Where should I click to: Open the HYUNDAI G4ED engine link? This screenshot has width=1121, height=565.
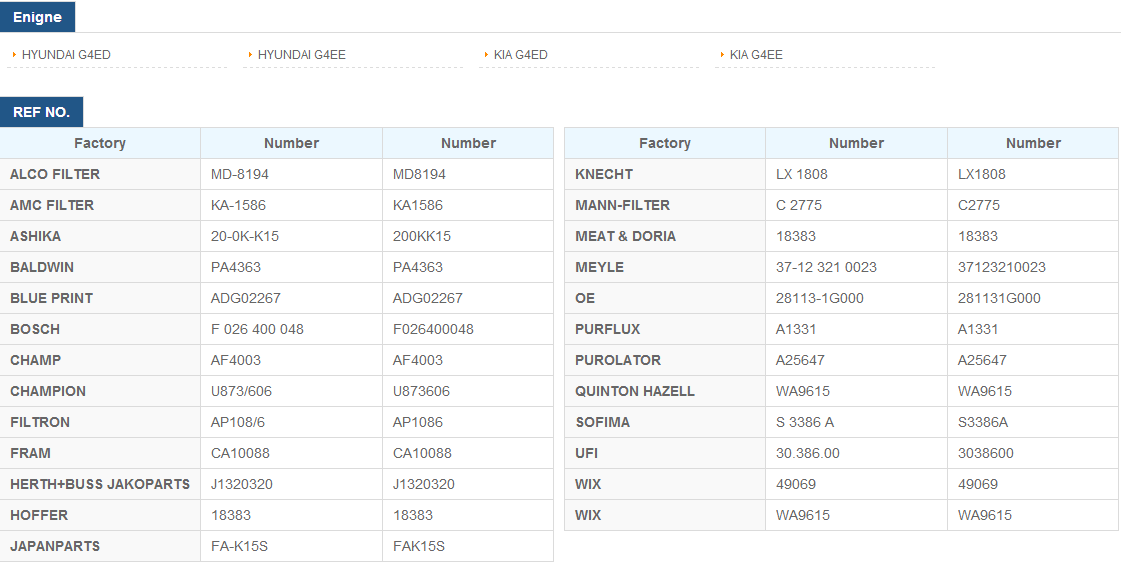[66, 54]
